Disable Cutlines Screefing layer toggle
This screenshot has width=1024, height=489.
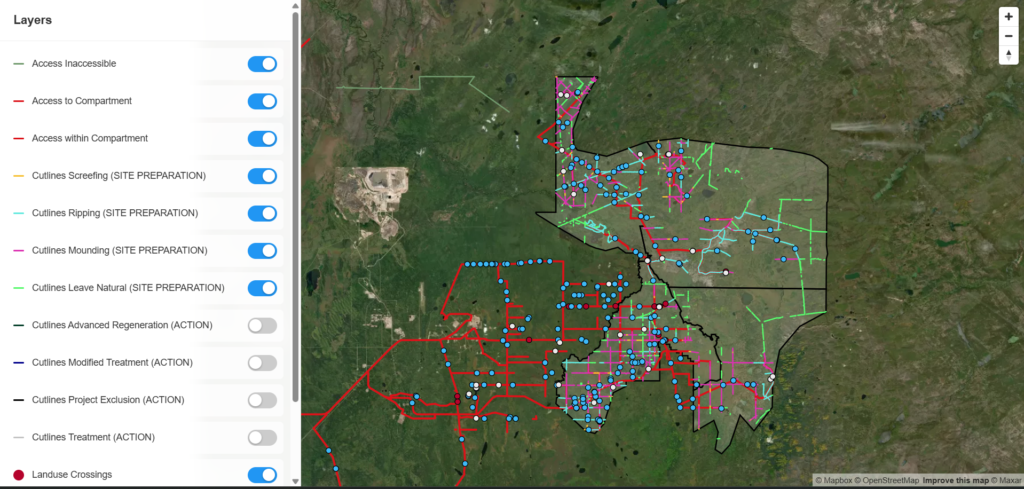click(x=262, y=176)
